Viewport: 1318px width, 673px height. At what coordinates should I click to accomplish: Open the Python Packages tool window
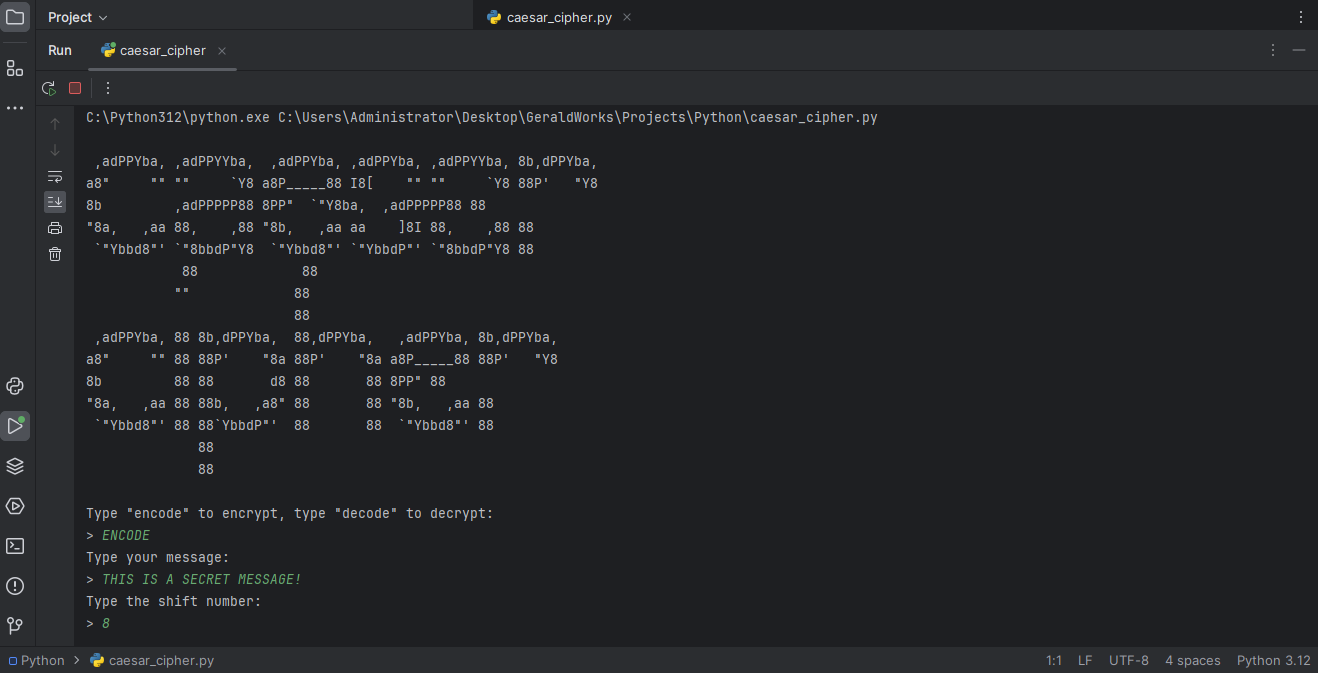15,466
